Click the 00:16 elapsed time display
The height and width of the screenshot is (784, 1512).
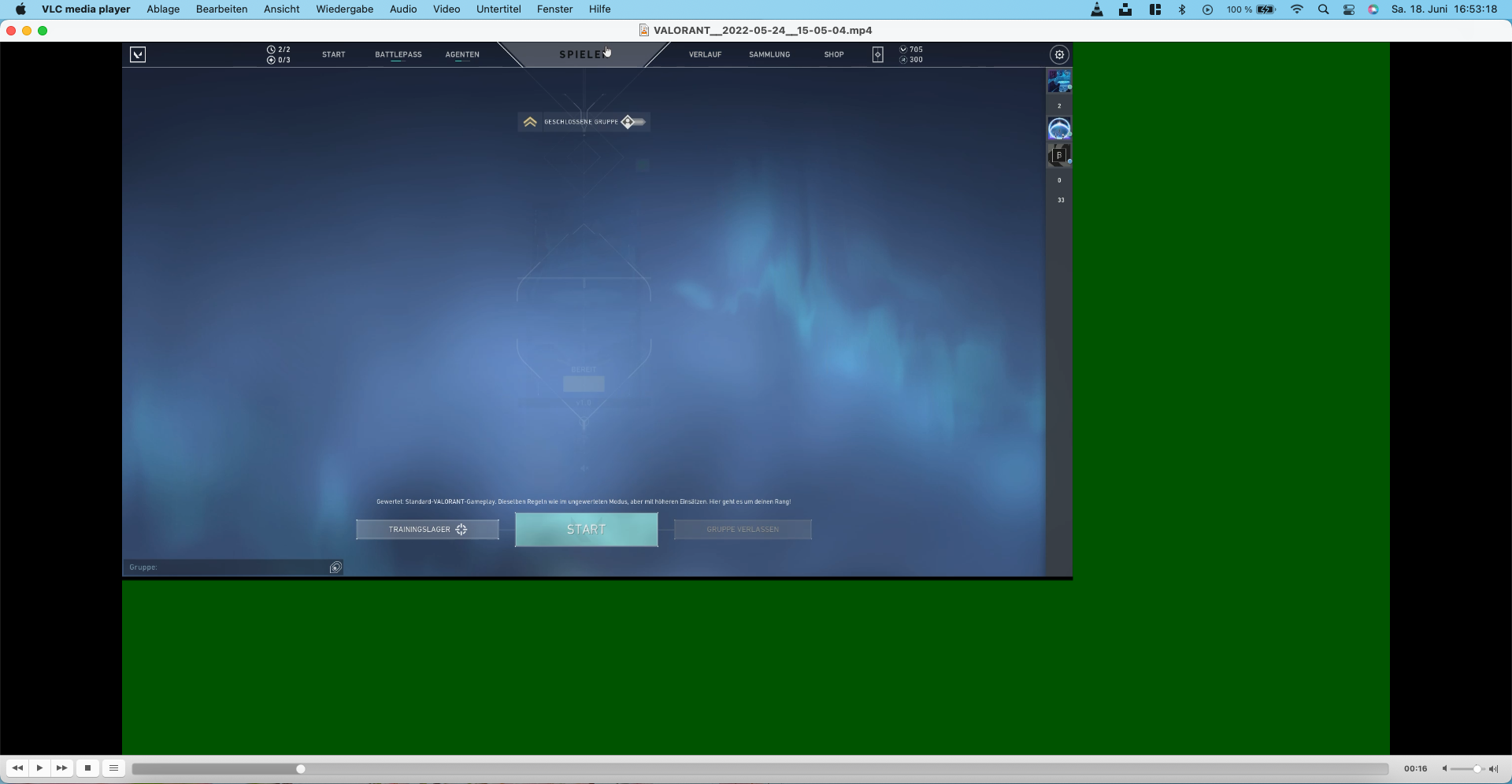(x=1415, y=769)
